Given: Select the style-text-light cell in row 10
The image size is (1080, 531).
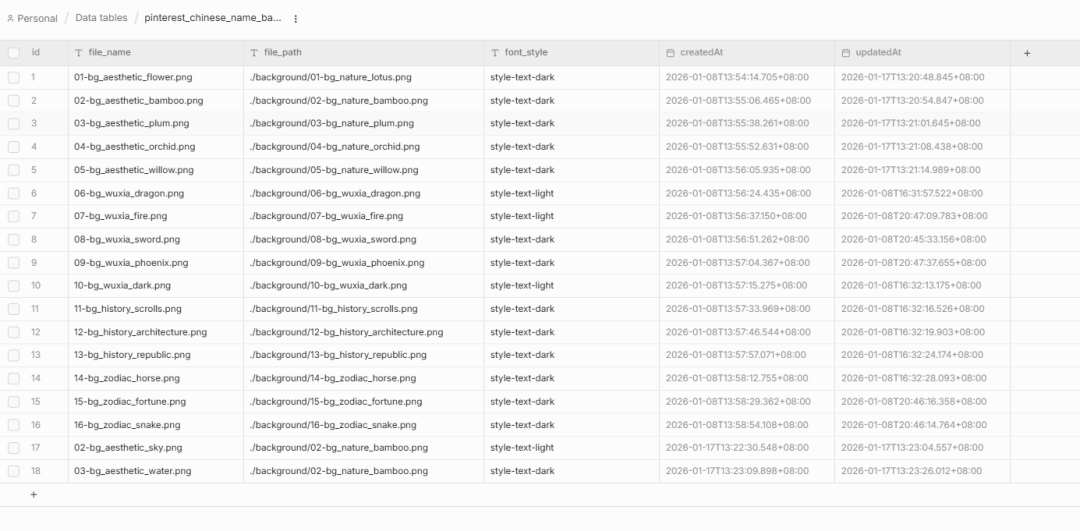Looking at the screenshot, I should (x=521, y=286).
